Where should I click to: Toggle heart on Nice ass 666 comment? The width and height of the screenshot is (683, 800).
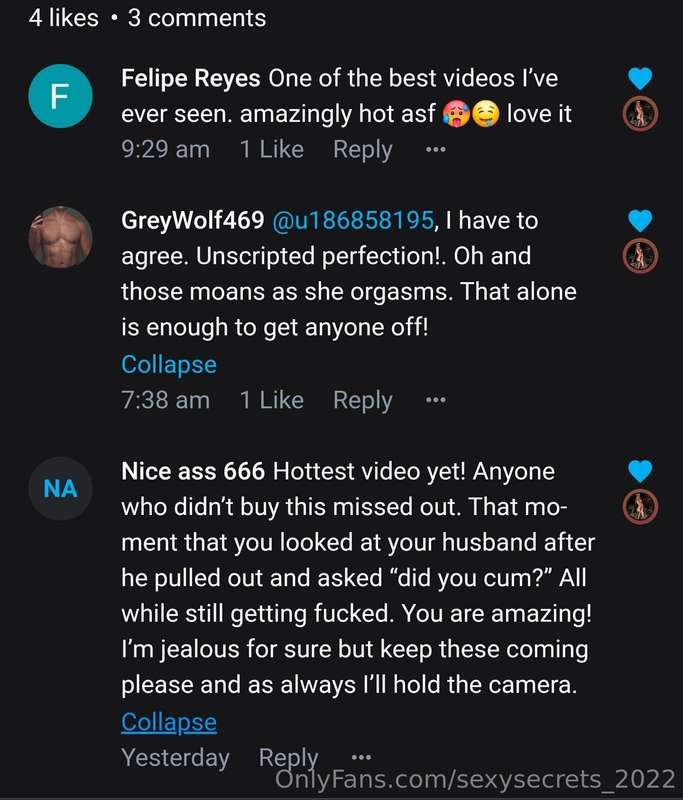[640, 471]
